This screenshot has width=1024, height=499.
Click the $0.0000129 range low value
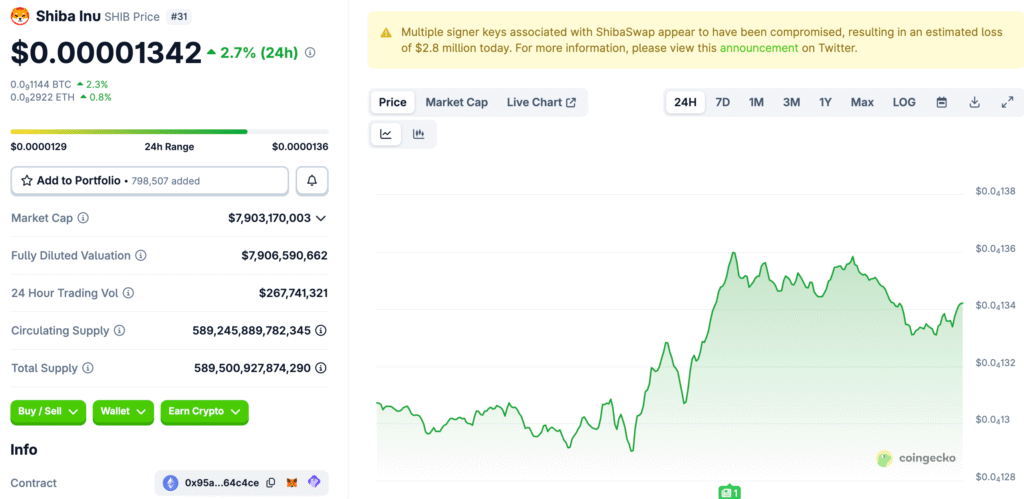(39, 147)
